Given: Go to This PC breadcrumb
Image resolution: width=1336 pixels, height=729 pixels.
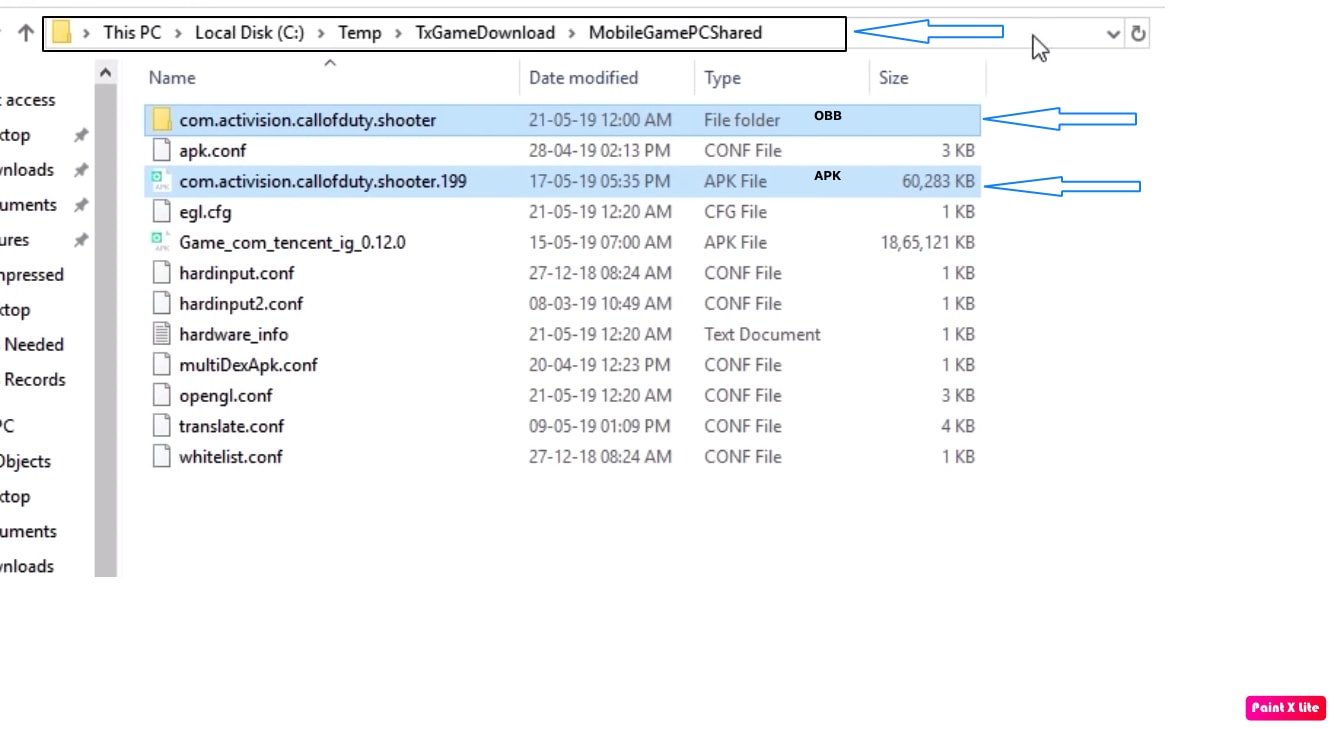Looking at the screenshot, I should pos(132,33).
